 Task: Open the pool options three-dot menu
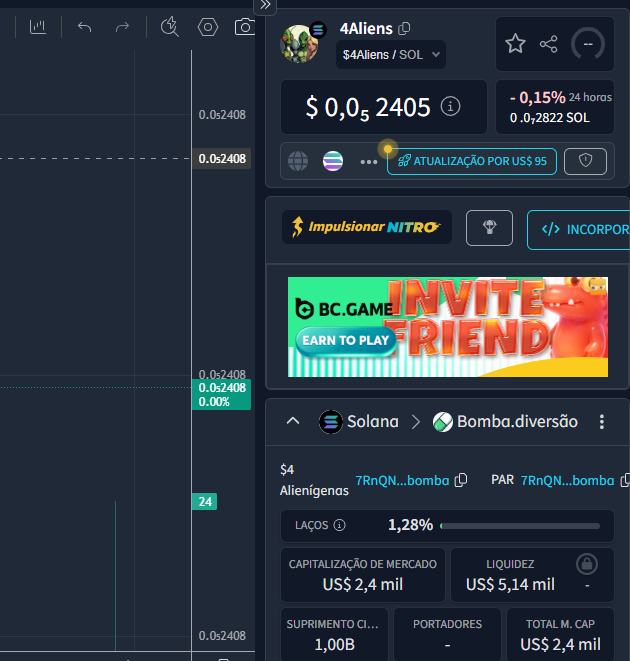coord(602,422)
